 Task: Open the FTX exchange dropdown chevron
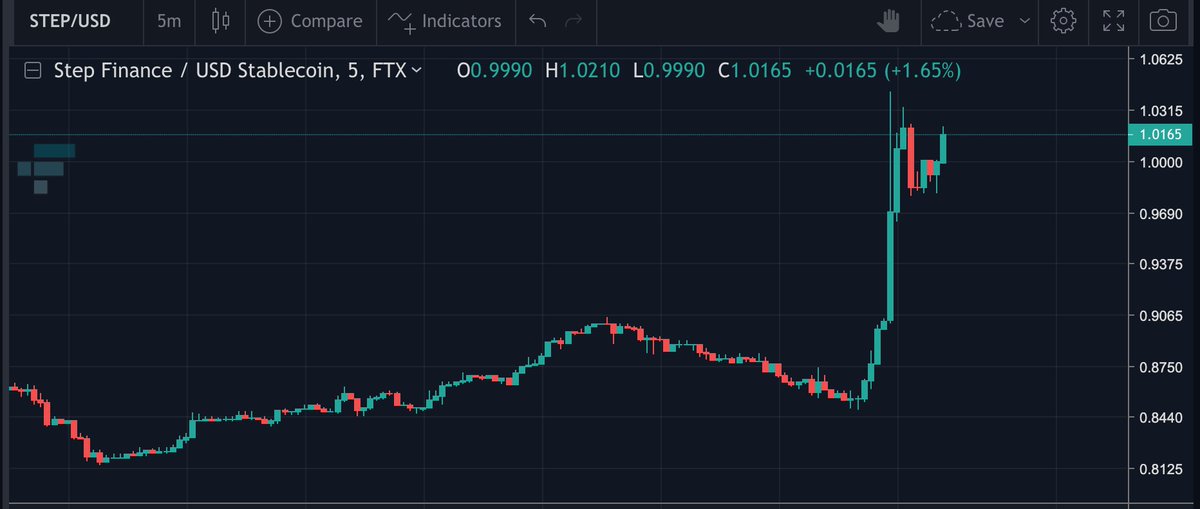(x=417, y=71)
